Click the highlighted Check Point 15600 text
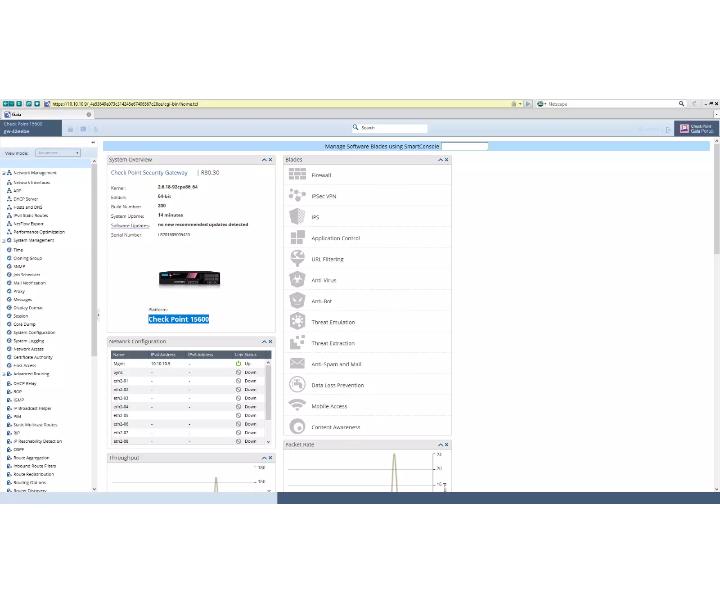 tap(178, 319)
